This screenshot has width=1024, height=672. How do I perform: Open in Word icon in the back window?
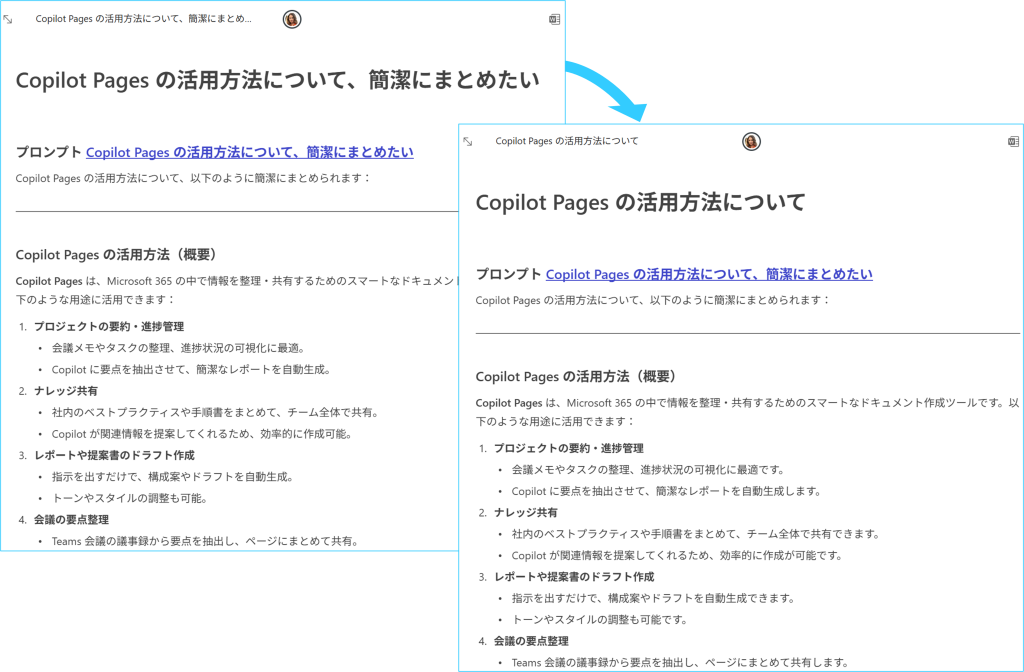(x=554, y=20)
